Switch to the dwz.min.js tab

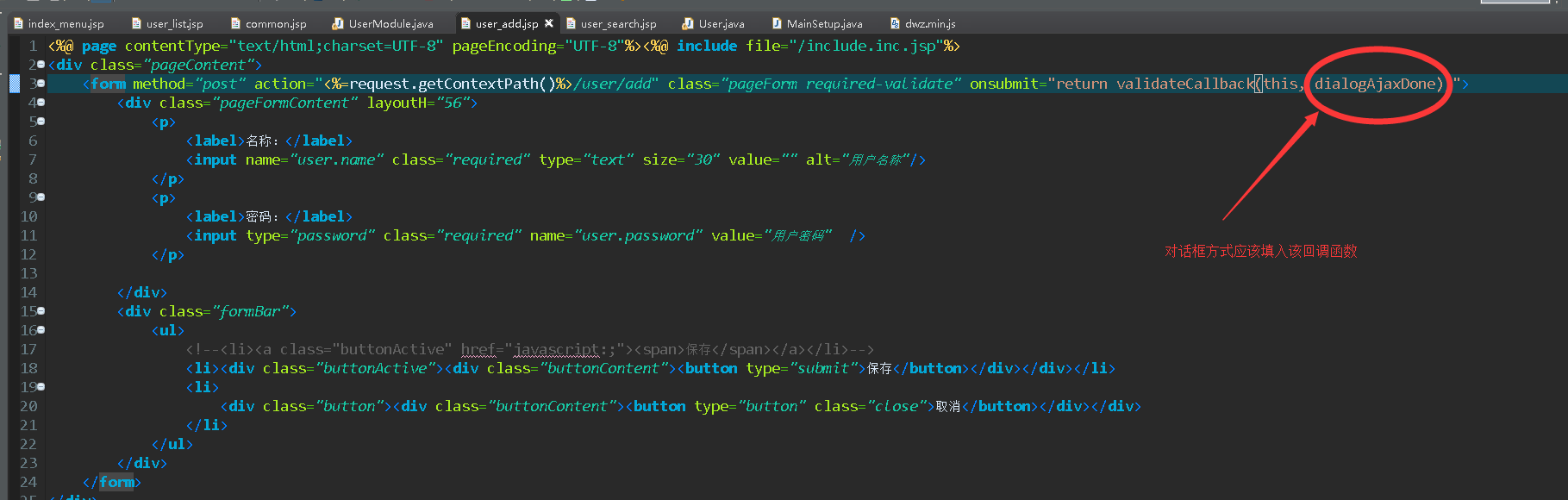[x=930, y=23]
